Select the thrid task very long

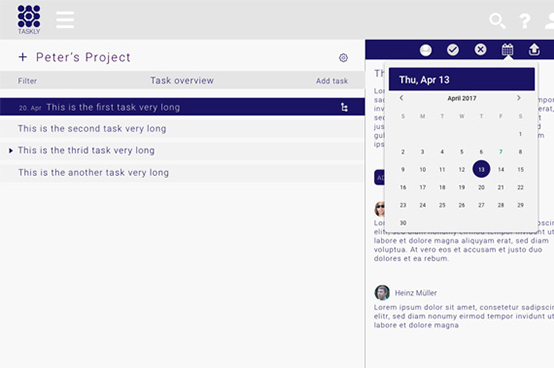point(182,150)
